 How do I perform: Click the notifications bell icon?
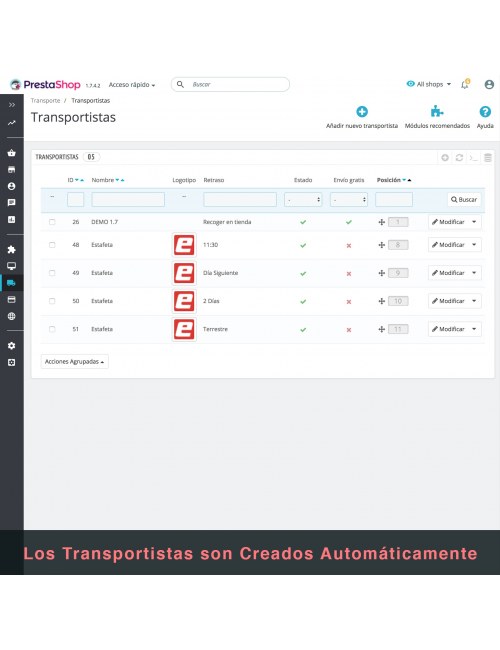465,84
